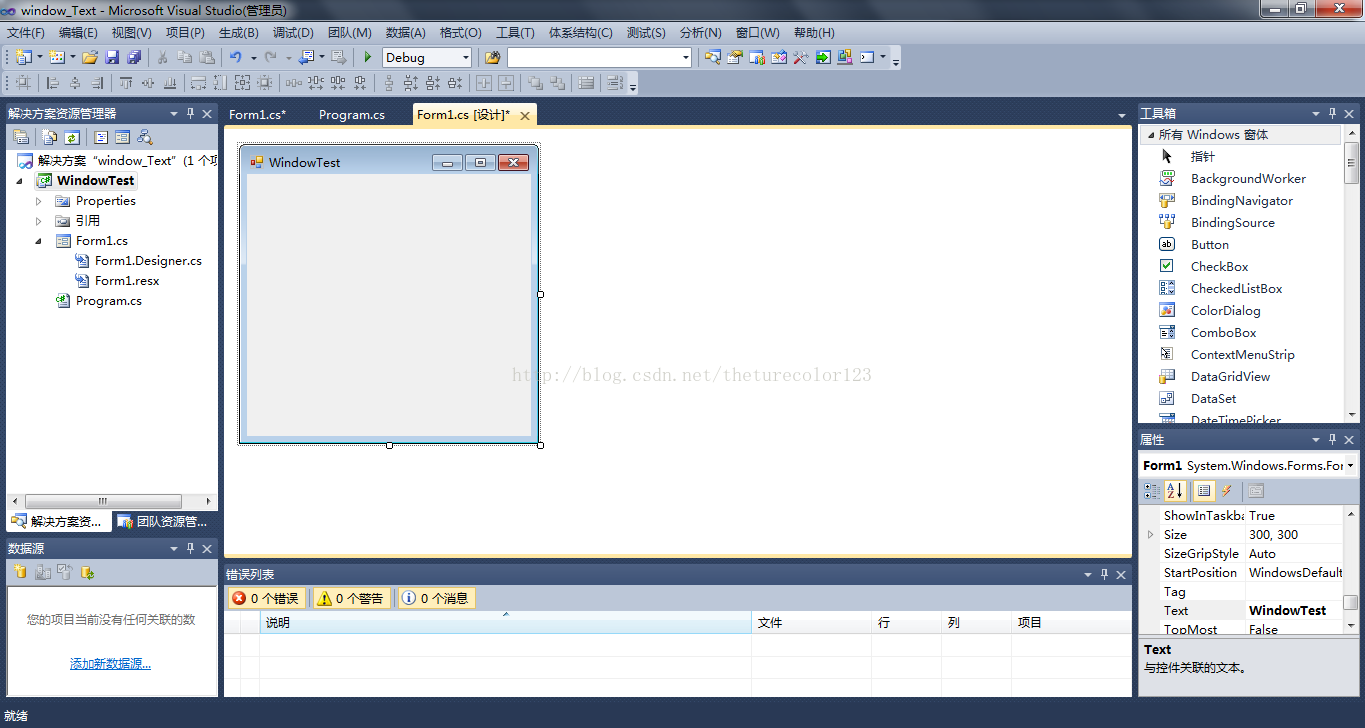Switch to the Program.cs tab
The image size is (1365, 728).
click(x=352, y=115)
